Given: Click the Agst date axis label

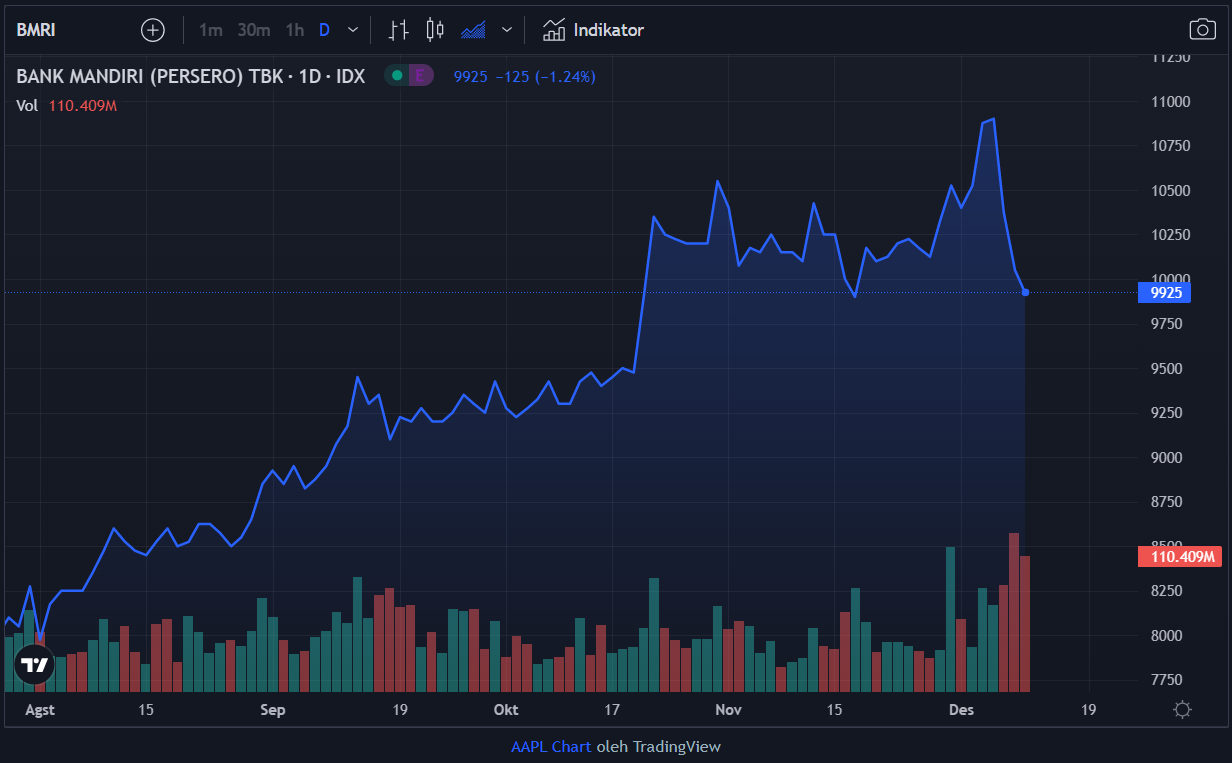Looking at the screenshot, I should (x=39, y=710).
